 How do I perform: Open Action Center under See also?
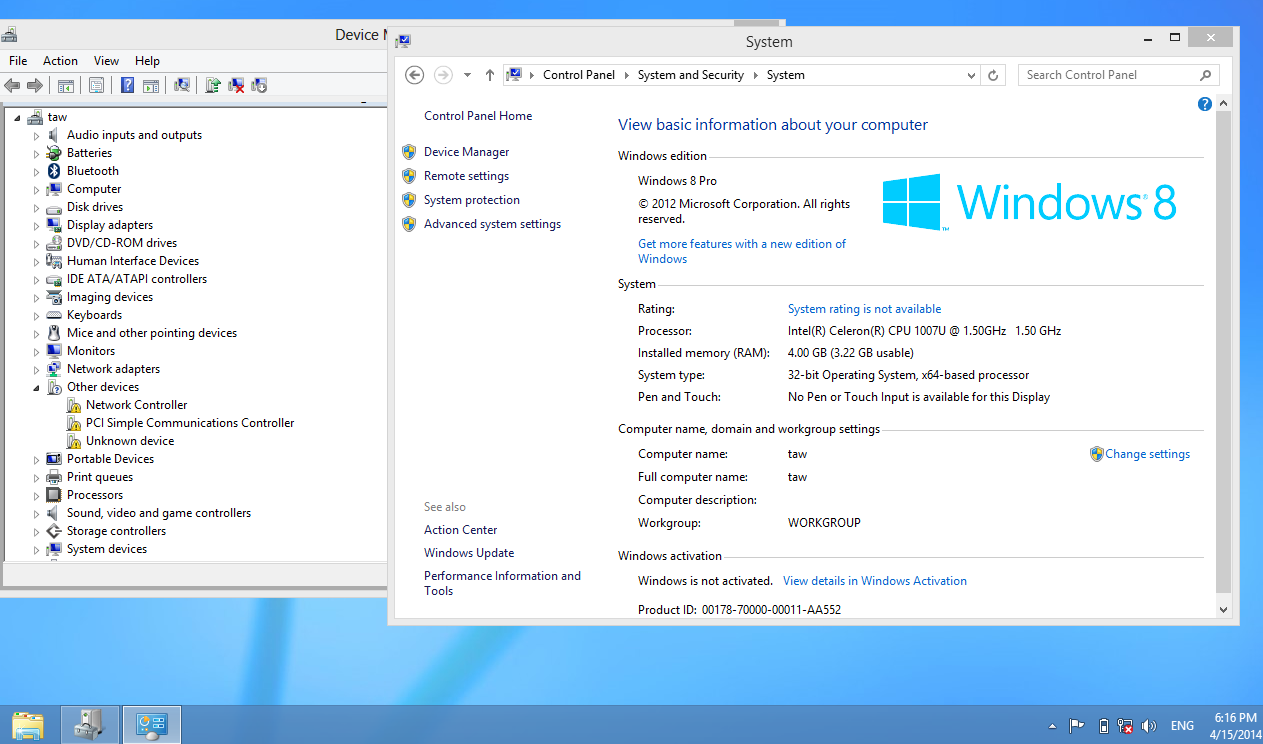pyautogui.click(x=460, y=530)
